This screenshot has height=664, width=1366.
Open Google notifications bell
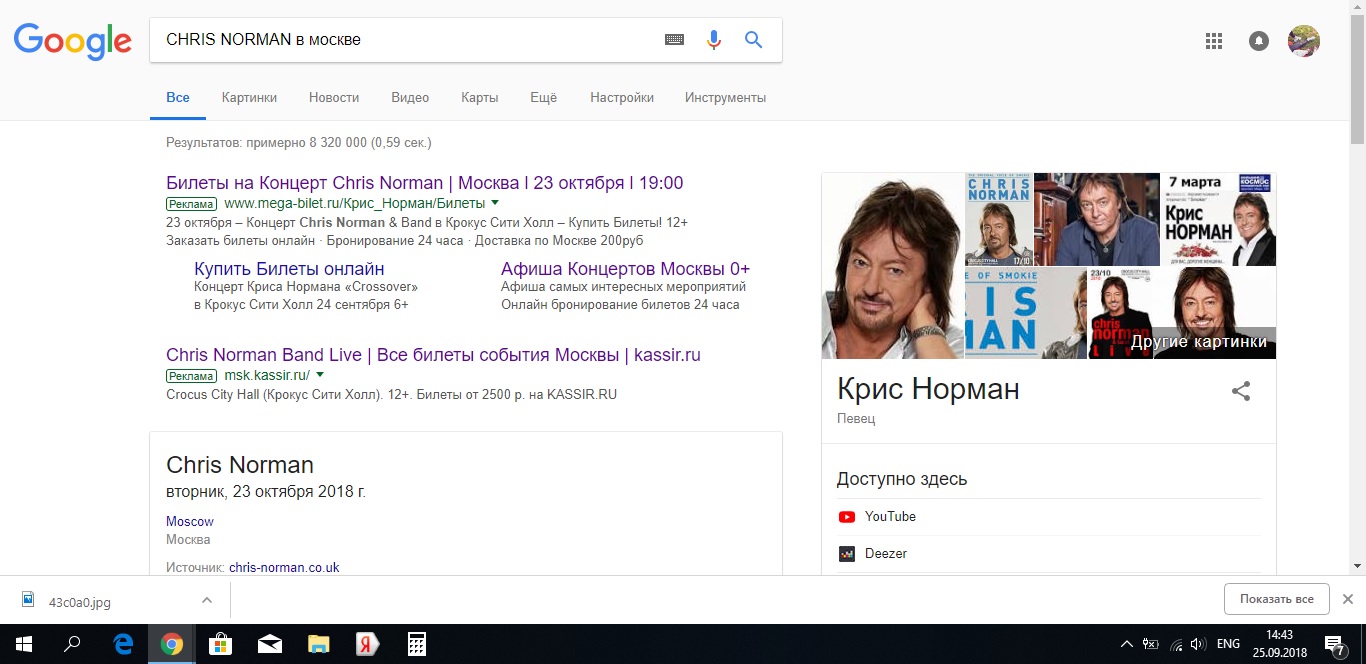(x=1259, y=41)
